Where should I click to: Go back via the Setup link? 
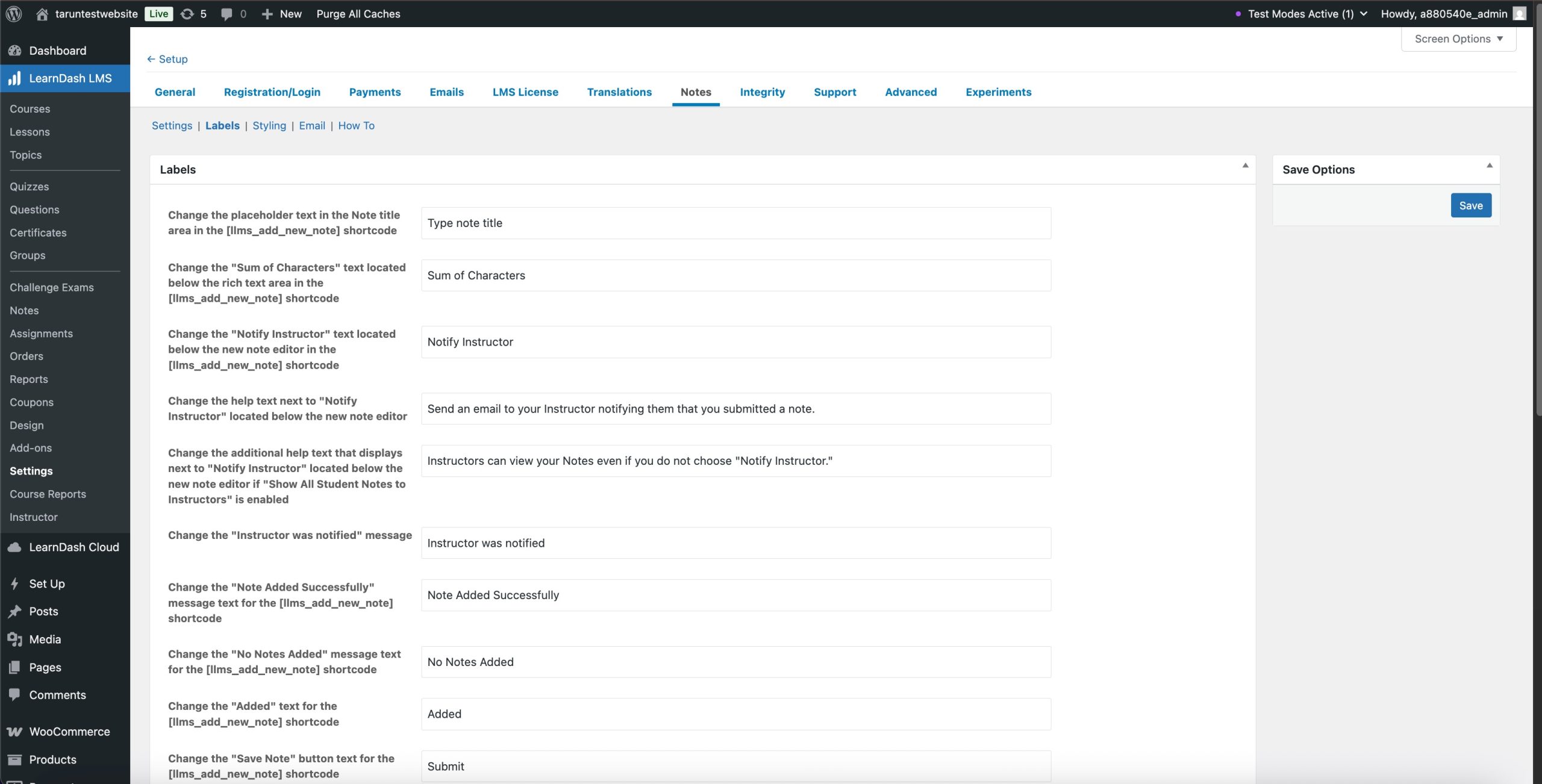(167, 59)
